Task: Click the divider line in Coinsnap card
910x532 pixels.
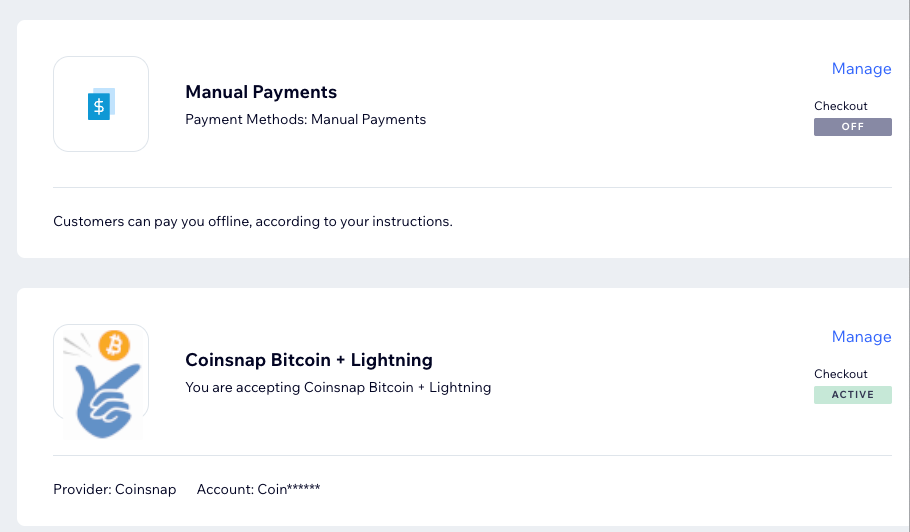Action: (472, 455)
